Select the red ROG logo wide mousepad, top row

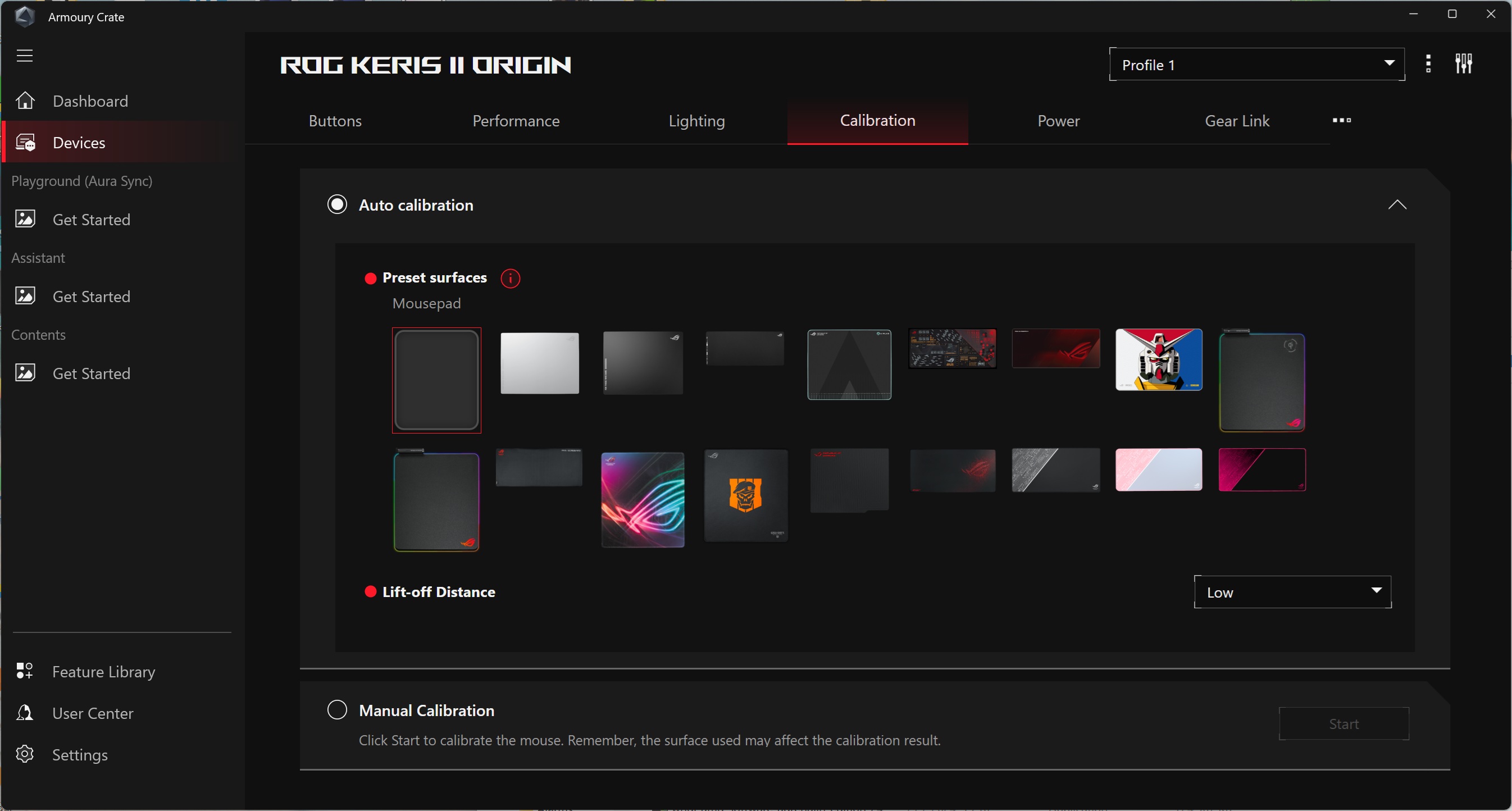(1055, 349)
